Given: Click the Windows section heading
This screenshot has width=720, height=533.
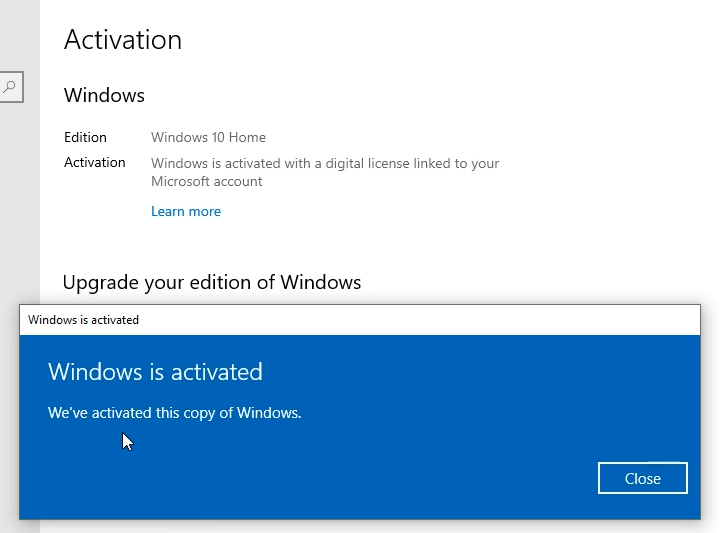Looking at the screenshot, I should [104, 95].
